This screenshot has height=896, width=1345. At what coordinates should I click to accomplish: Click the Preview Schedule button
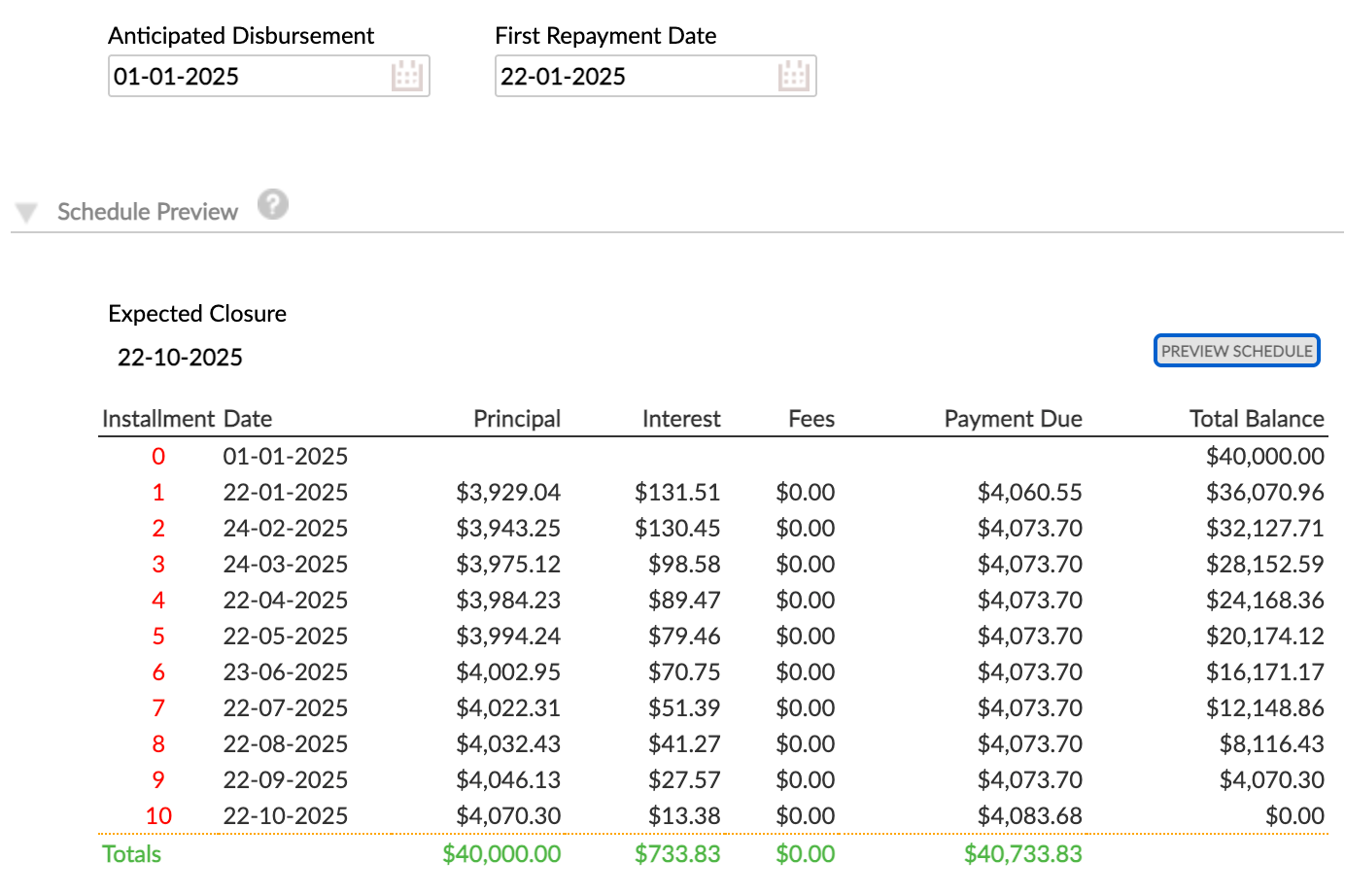pos(1236,351)
